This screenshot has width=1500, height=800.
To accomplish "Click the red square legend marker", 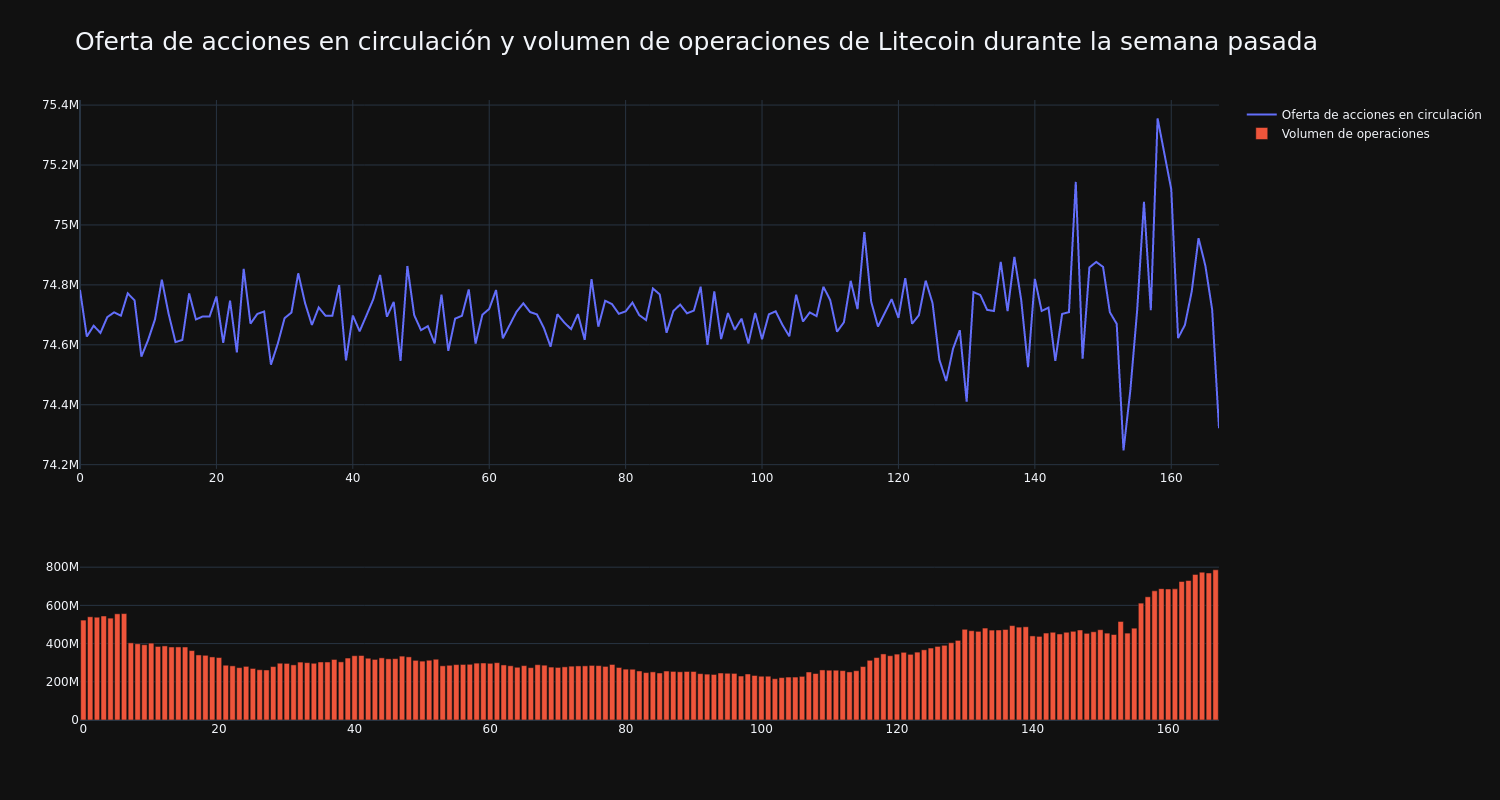I will 1262,134.
